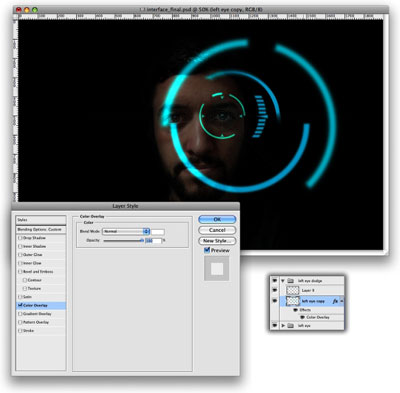Enable the Outer Glow checkbox
Screen dimensions: 400x393
click(20, 255)
